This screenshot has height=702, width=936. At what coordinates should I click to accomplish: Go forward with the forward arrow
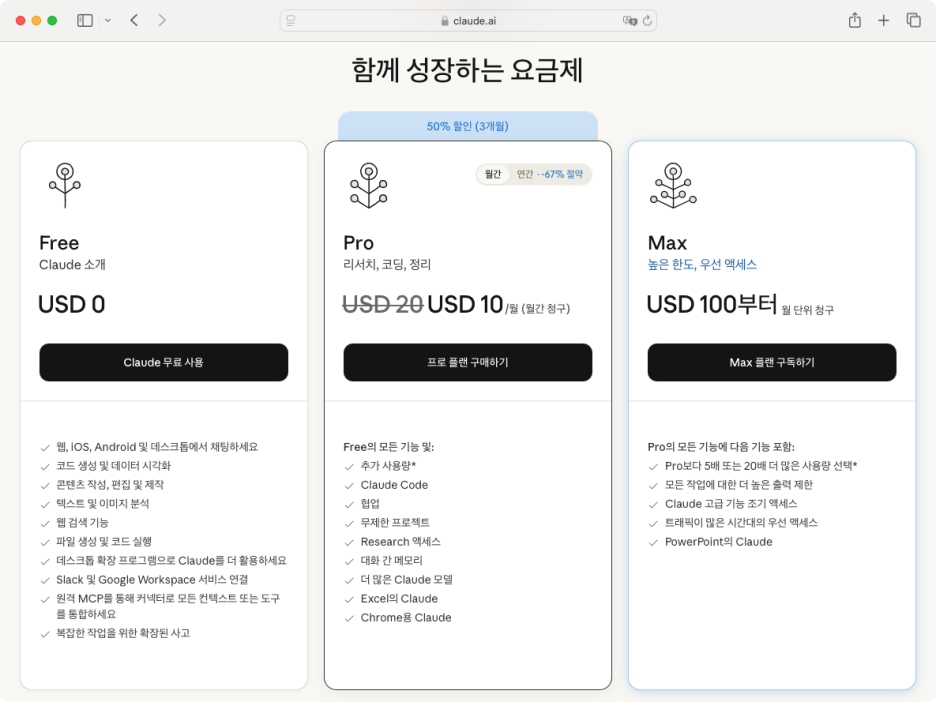click(162, 20)
